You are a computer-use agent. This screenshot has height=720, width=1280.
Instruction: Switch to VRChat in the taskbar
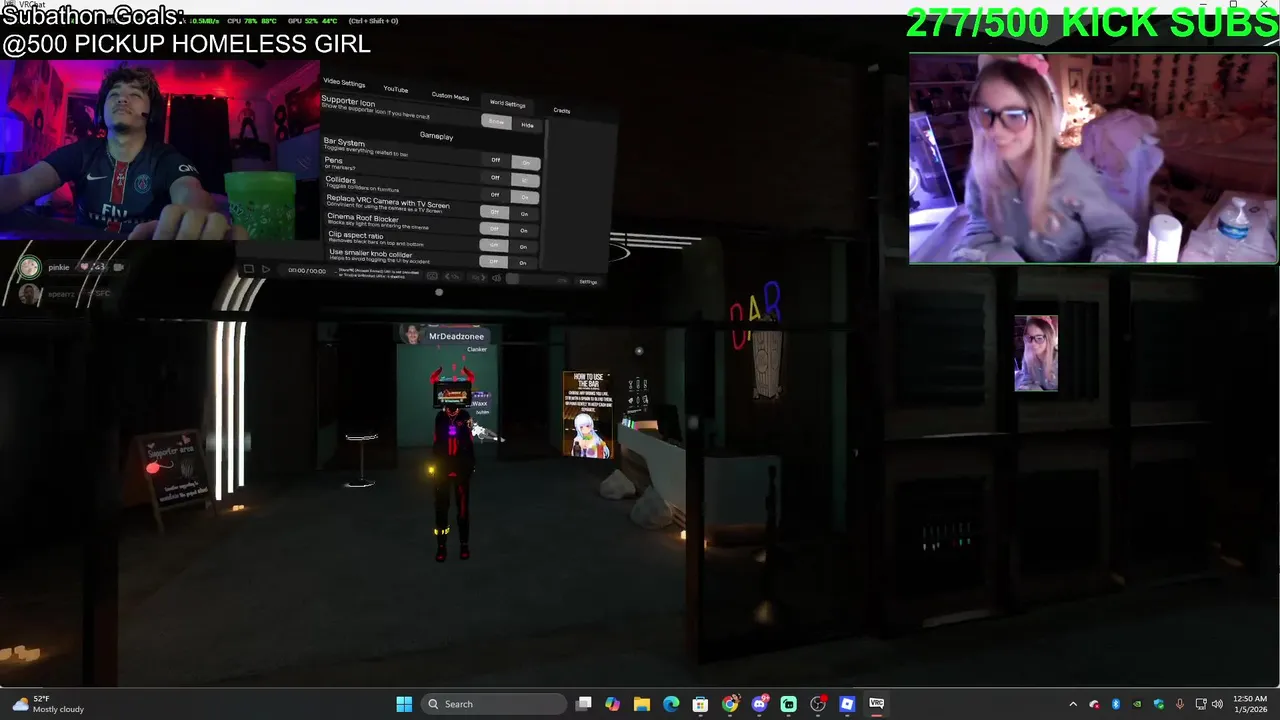point(876,704)
